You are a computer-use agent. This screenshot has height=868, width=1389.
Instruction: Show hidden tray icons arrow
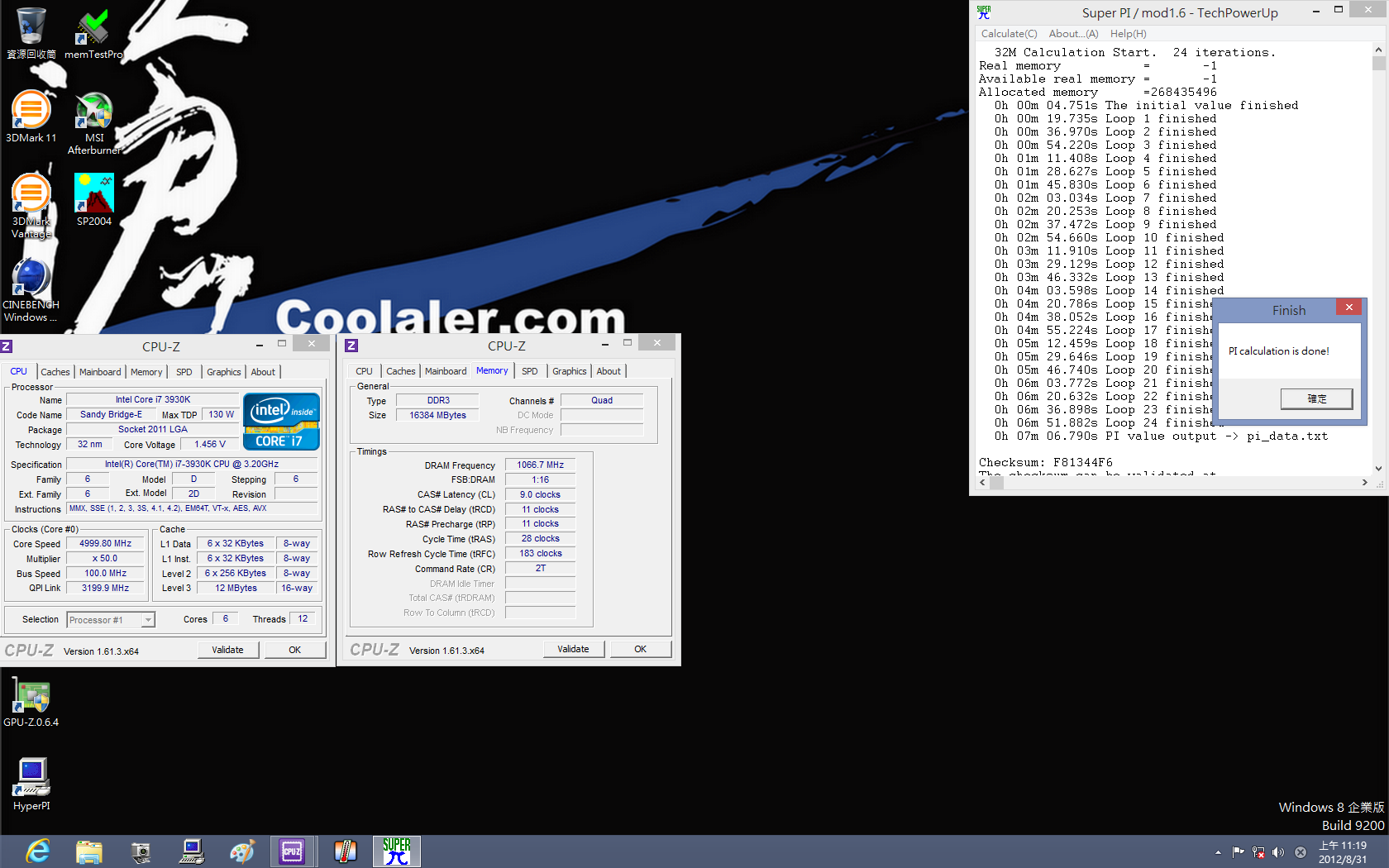(x=1218, y=852)
